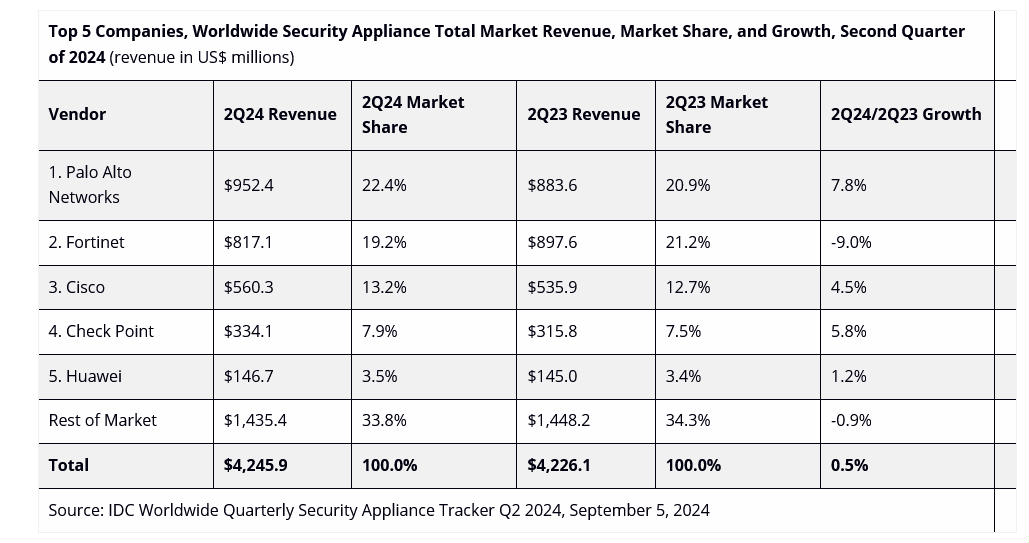Viewport: 1029px width, 543px height.
Task: Click the -0.9% growth value
Action: pyautogui.click(x=851, y=420)
